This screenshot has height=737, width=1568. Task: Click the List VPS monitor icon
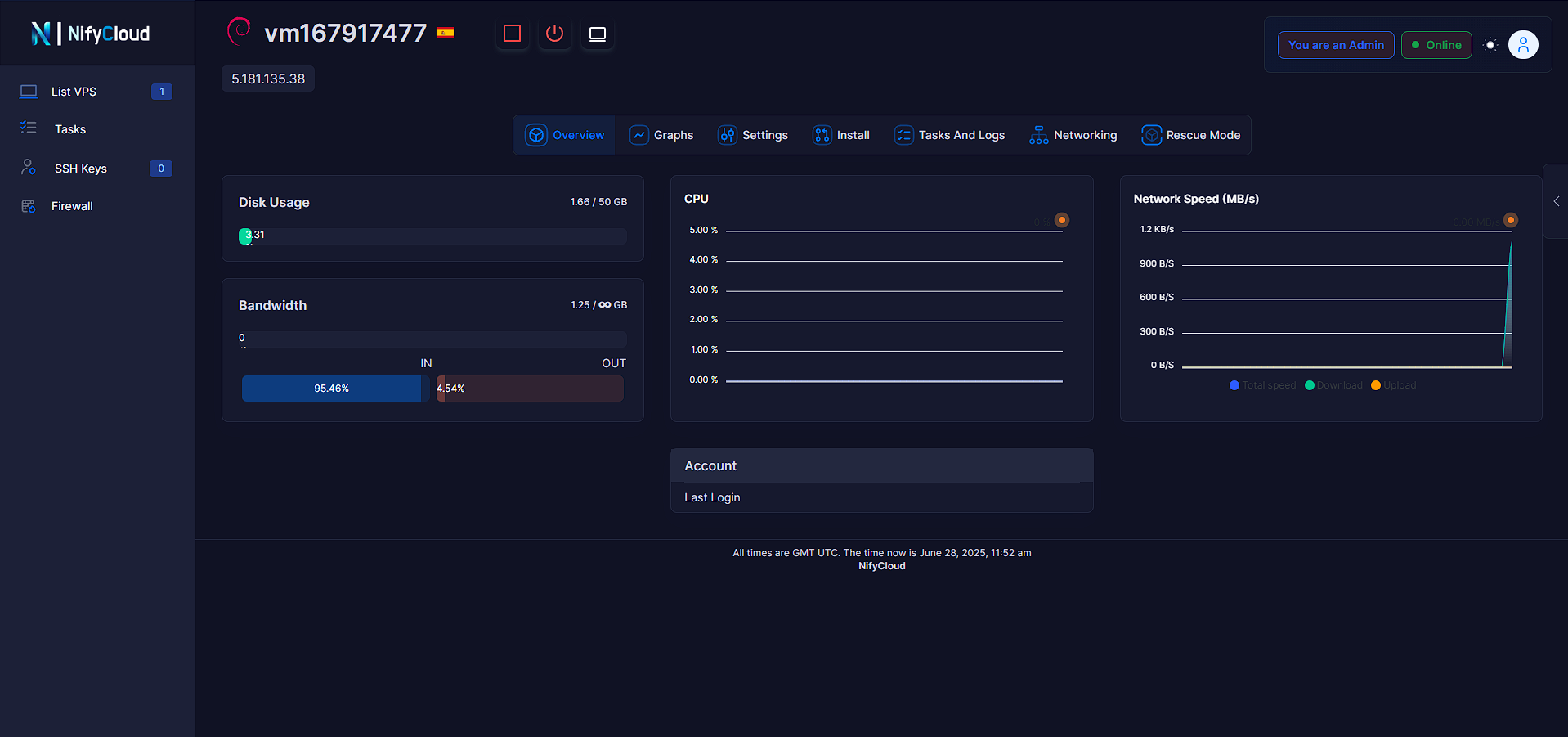tap(29, 92)
